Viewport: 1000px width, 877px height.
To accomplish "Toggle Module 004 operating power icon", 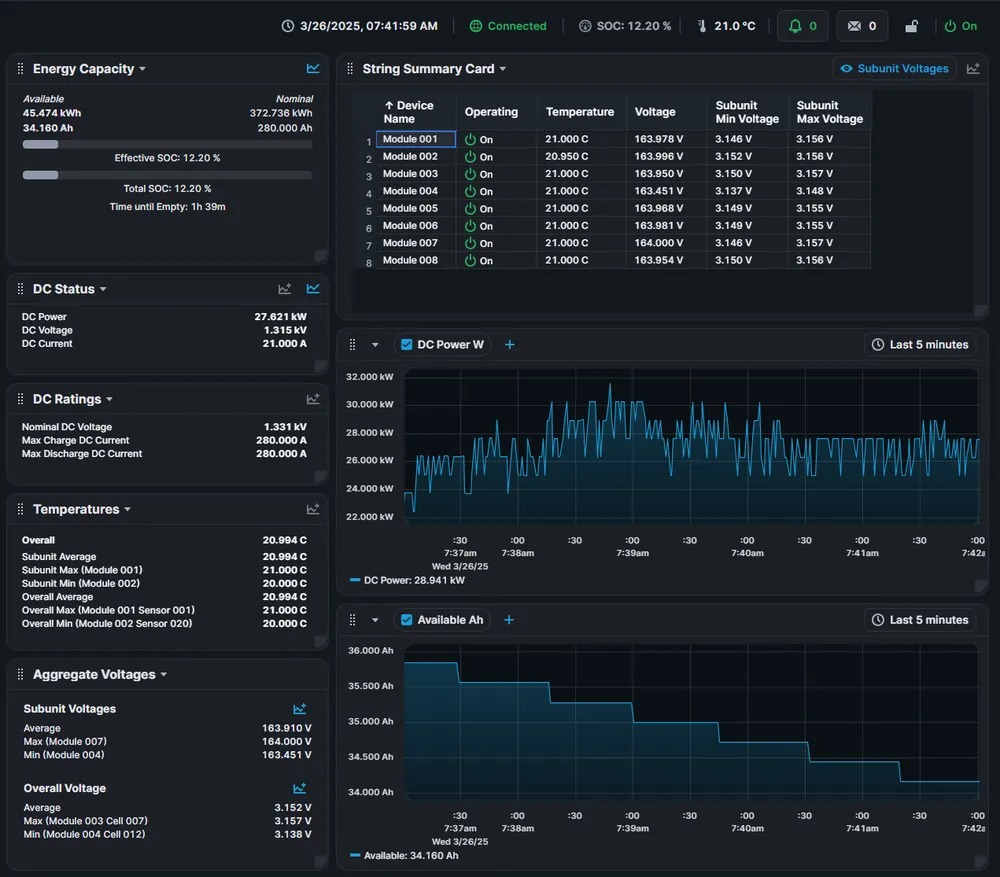I will [471, 191].
